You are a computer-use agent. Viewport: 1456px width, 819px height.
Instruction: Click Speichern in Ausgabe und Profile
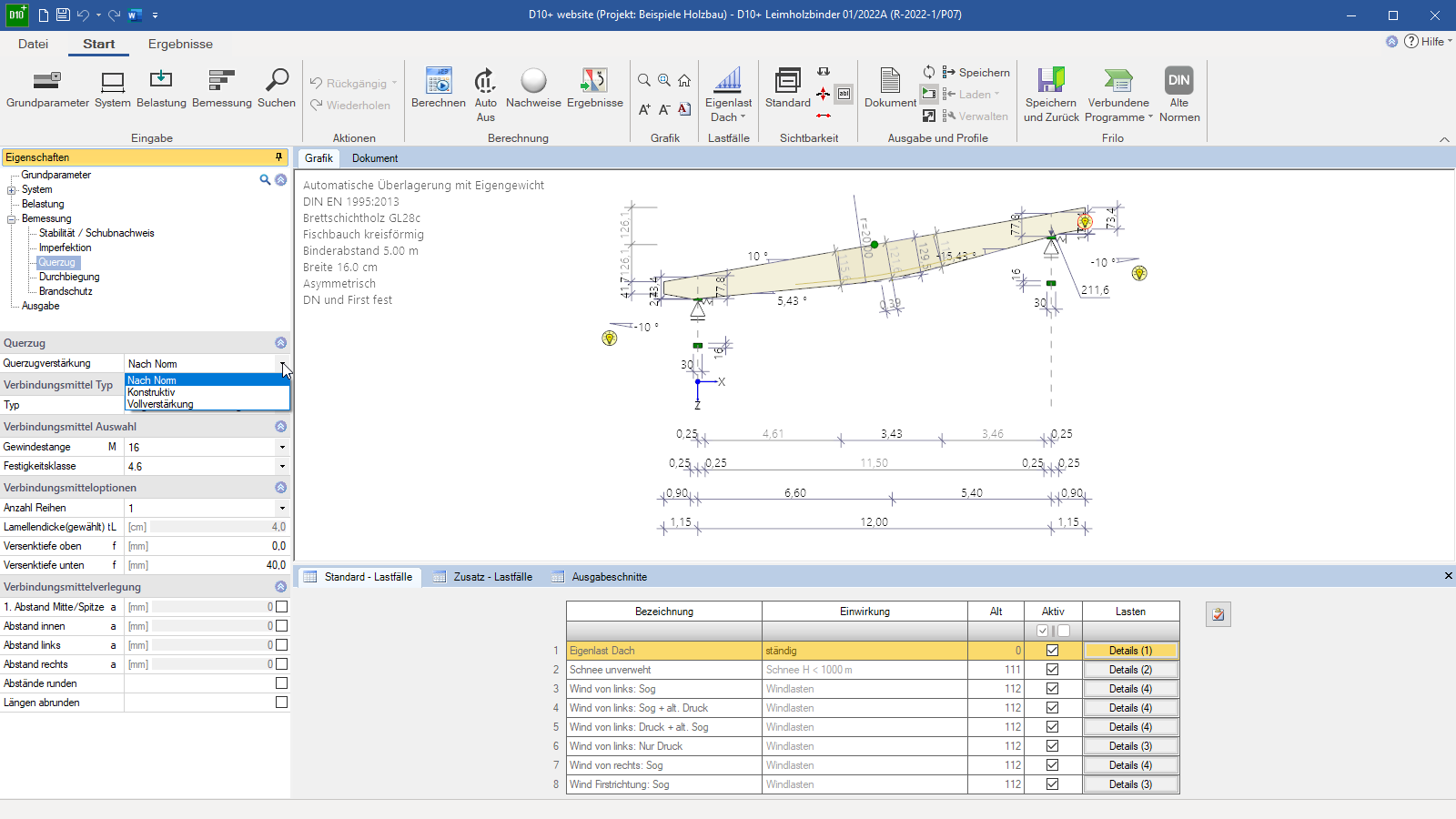pyautogui.click(x=976, y=72)
